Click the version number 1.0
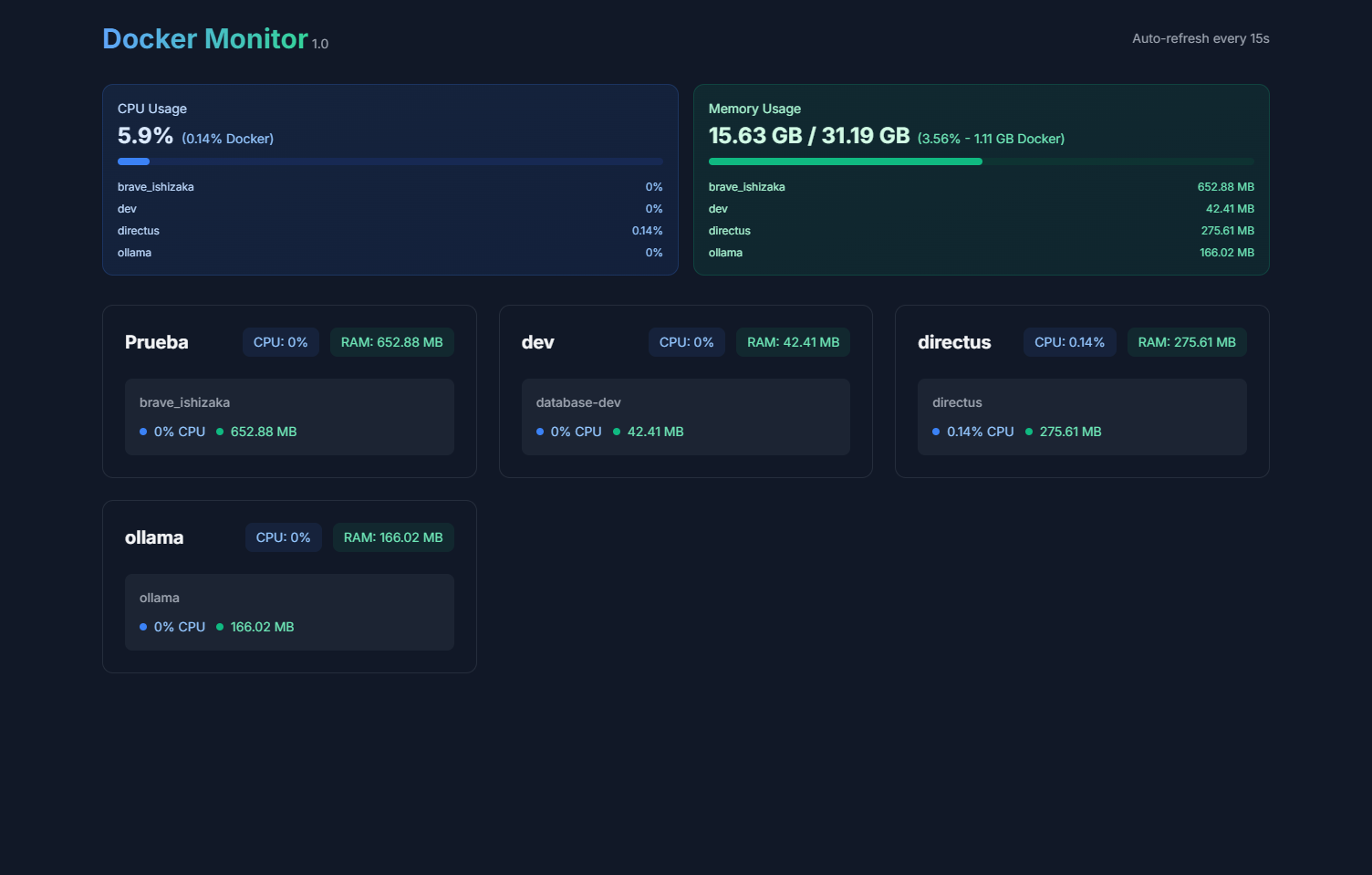 (320, 44)
